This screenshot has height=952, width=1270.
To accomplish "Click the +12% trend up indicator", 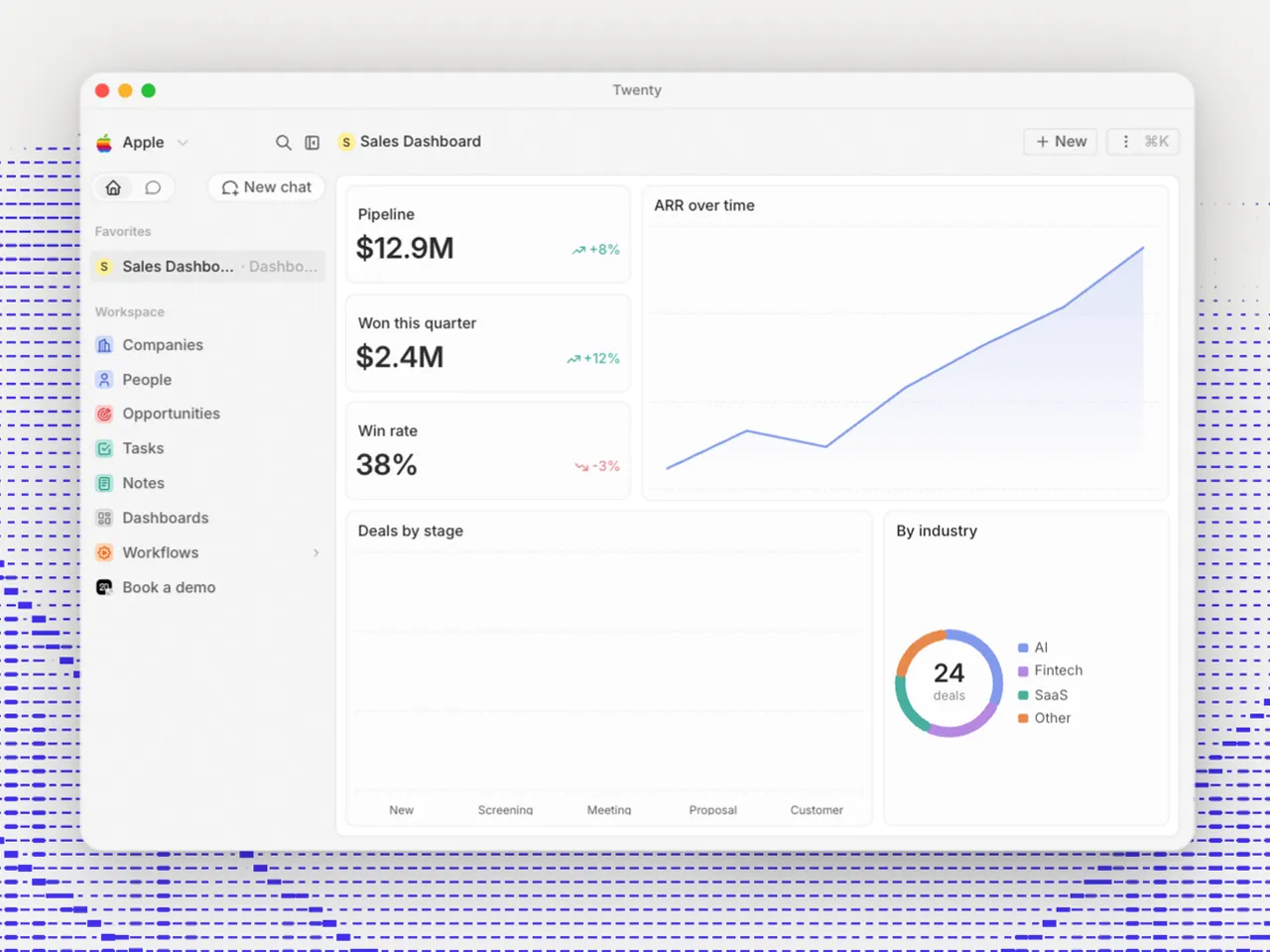I will click(593, 359).
